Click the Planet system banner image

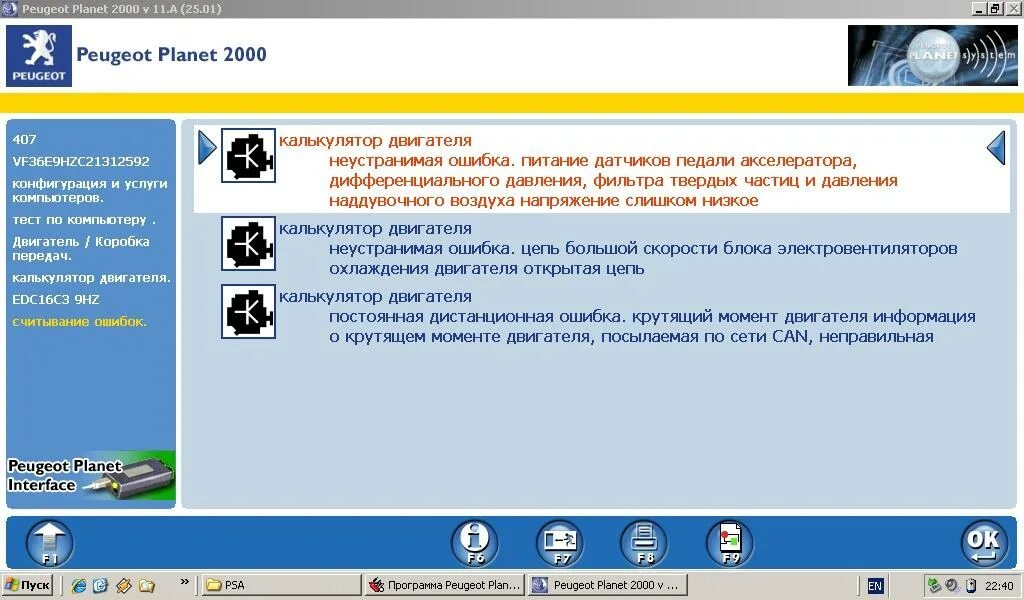[933, 55]
